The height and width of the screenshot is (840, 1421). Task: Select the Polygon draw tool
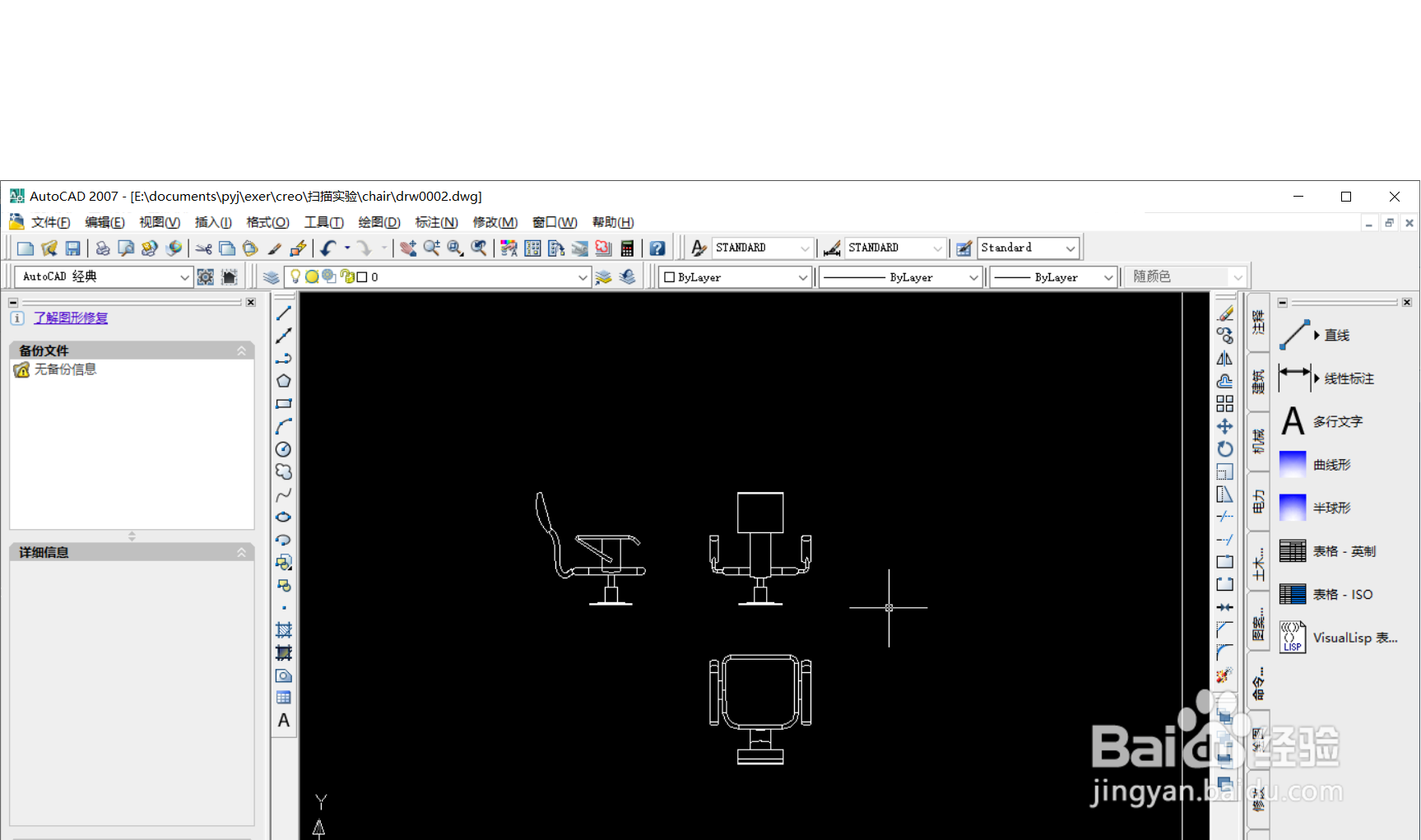[283, 381]
